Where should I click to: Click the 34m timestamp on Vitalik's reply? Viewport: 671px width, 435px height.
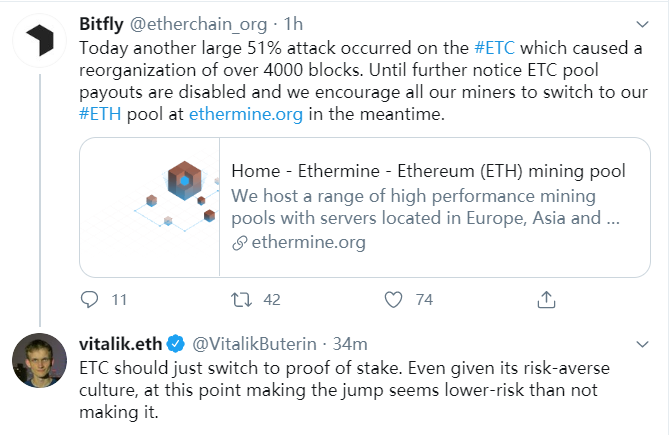(x=350, y=344)
